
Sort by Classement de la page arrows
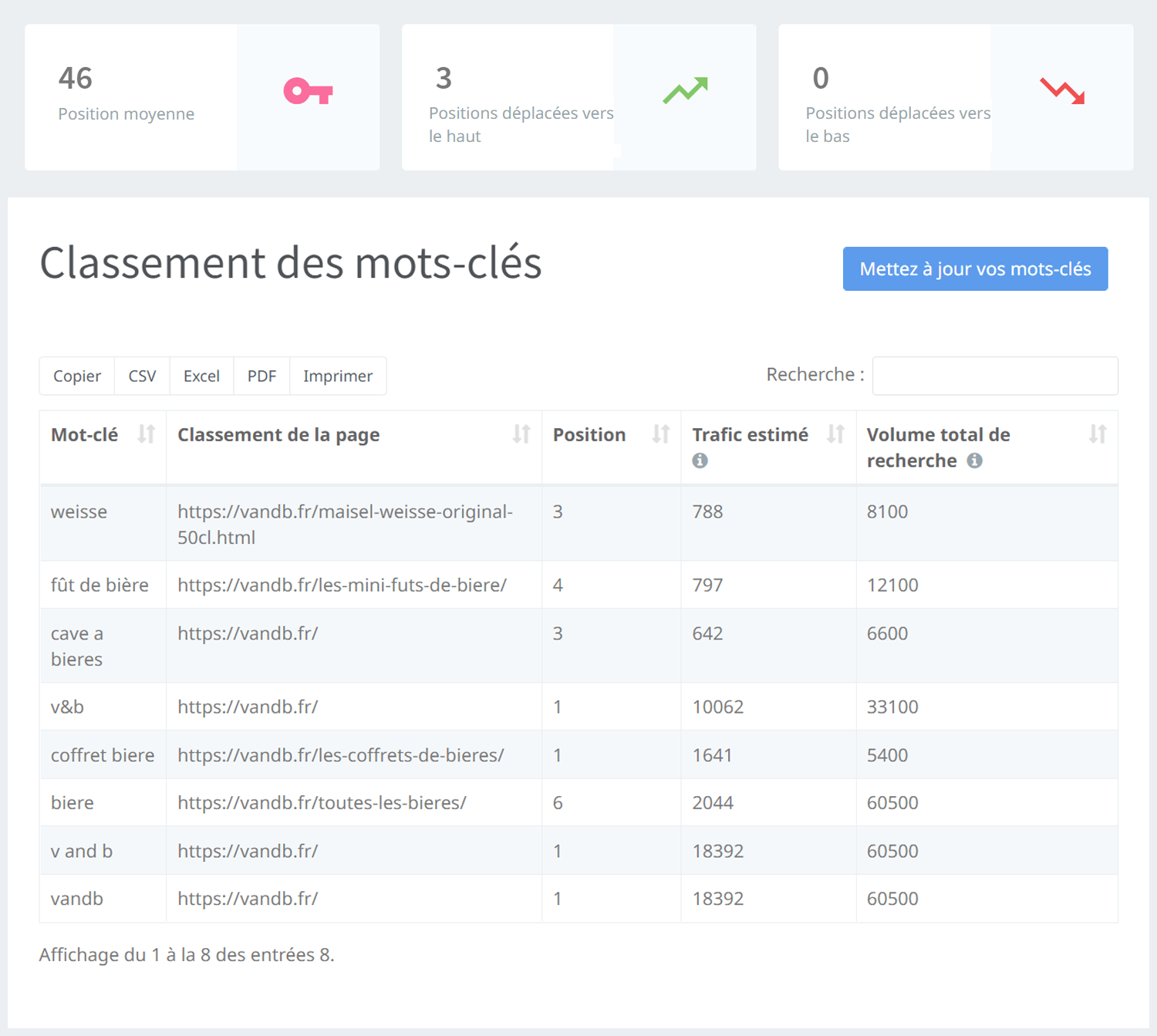point(521,434)
